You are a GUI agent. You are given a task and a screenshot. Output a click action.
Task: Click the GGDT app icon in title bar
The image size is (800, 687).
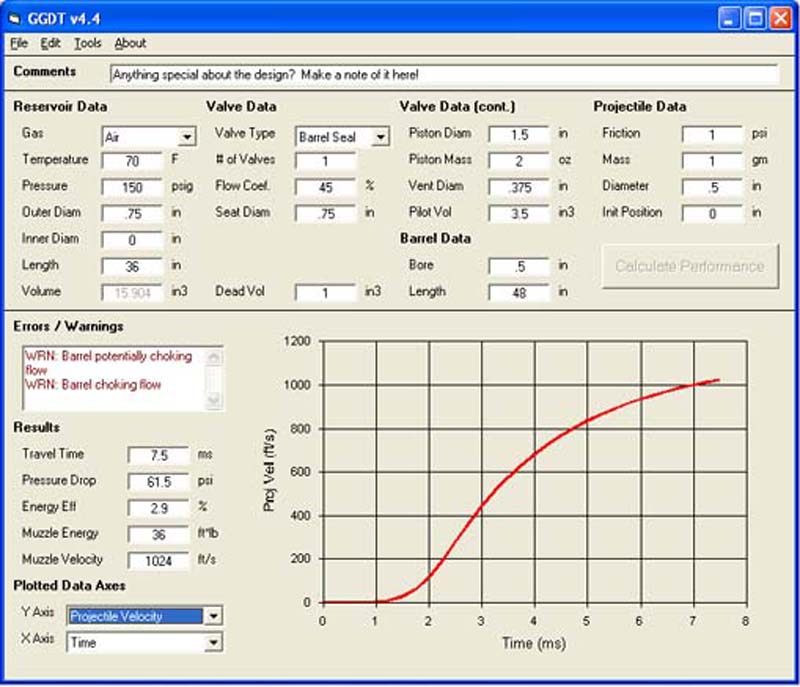click(x=16, y=18)
